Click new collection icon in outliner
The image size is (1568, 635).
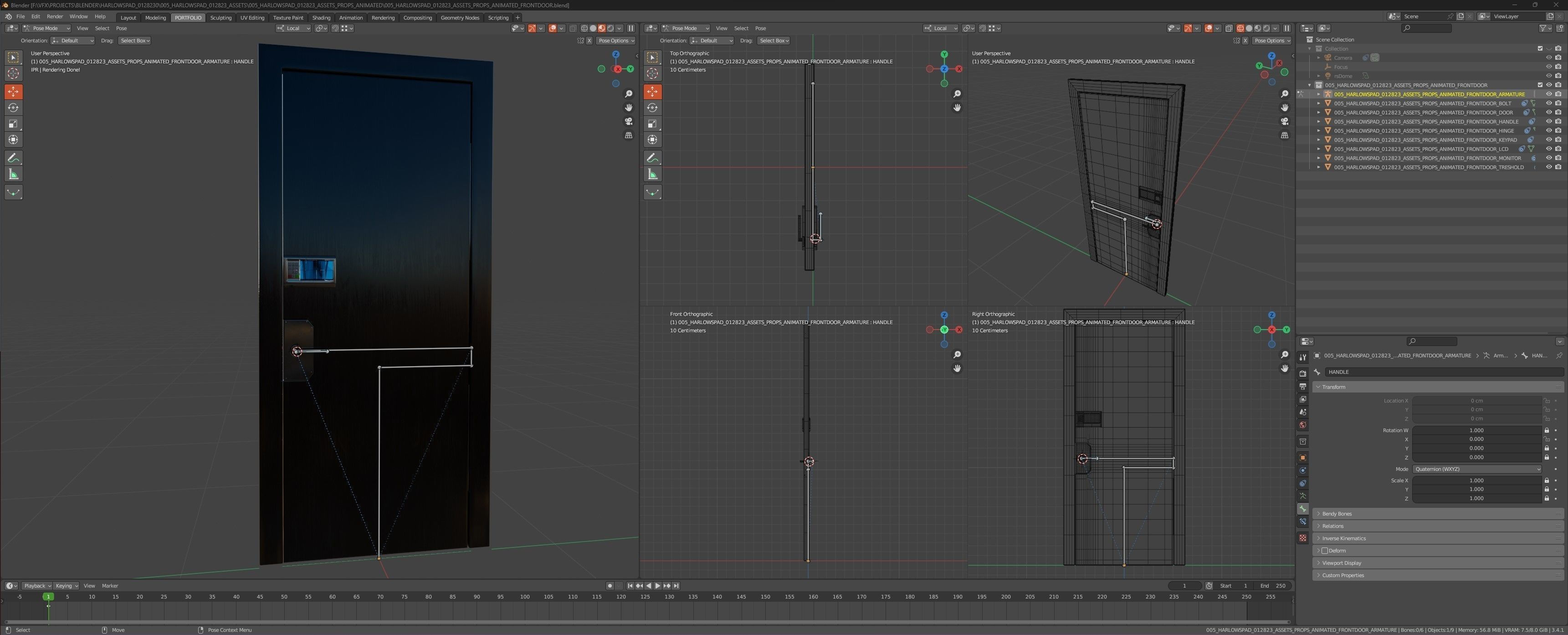coord(1559,28)
